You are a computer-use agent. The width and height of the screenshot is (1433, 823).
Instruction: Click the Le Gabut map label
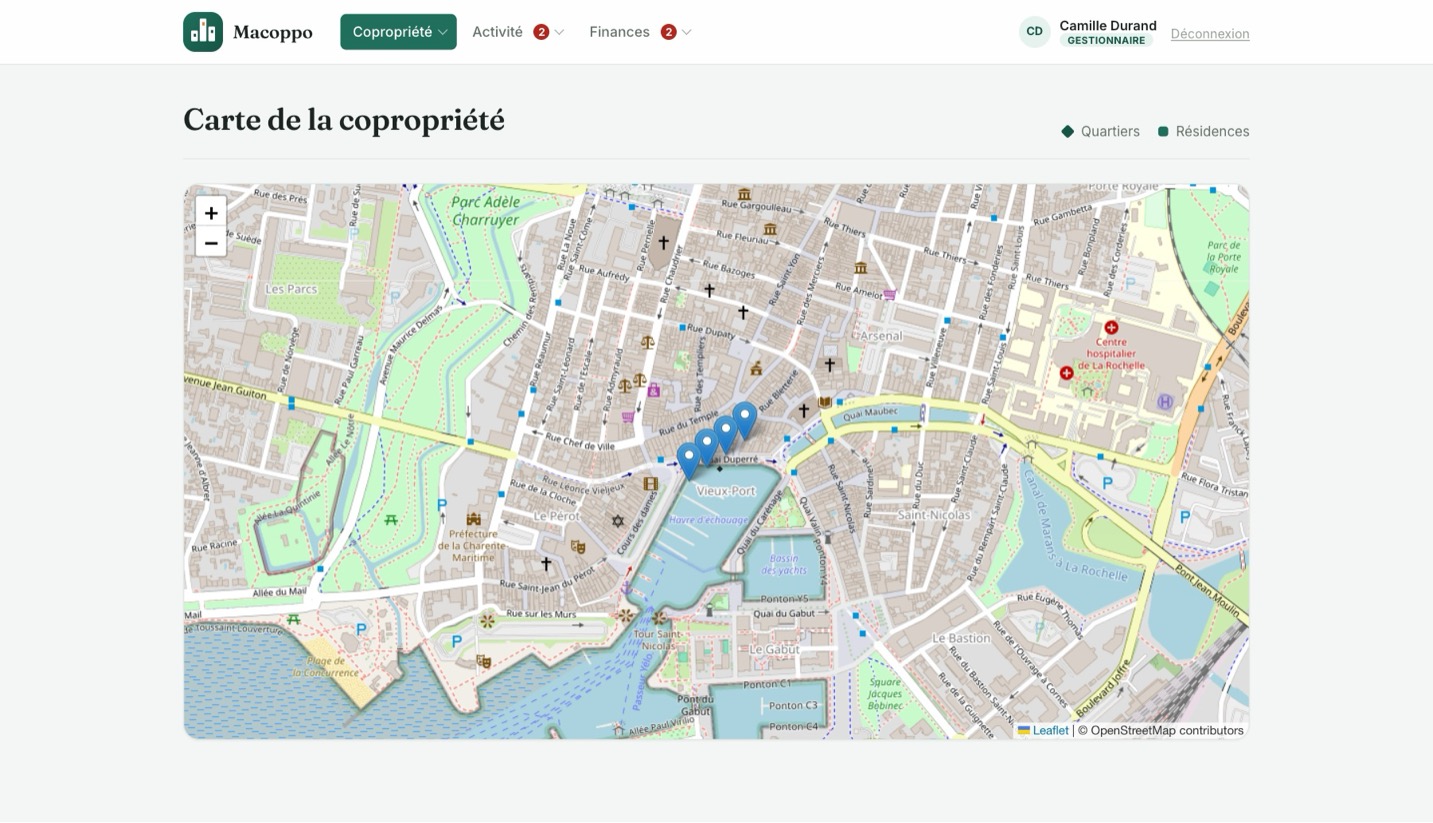click(774, 649)
